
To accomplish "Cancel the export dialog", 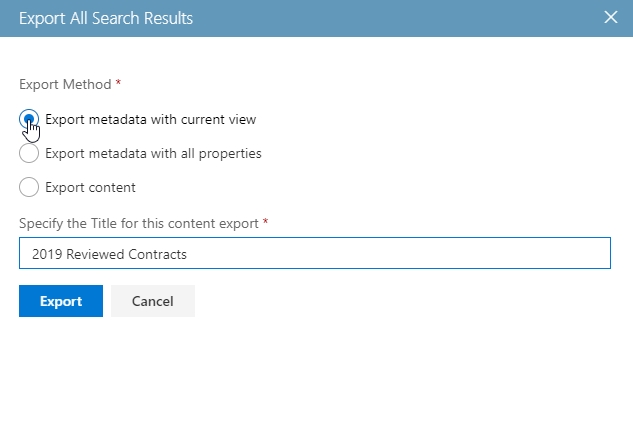I will (x=152, y=301).
